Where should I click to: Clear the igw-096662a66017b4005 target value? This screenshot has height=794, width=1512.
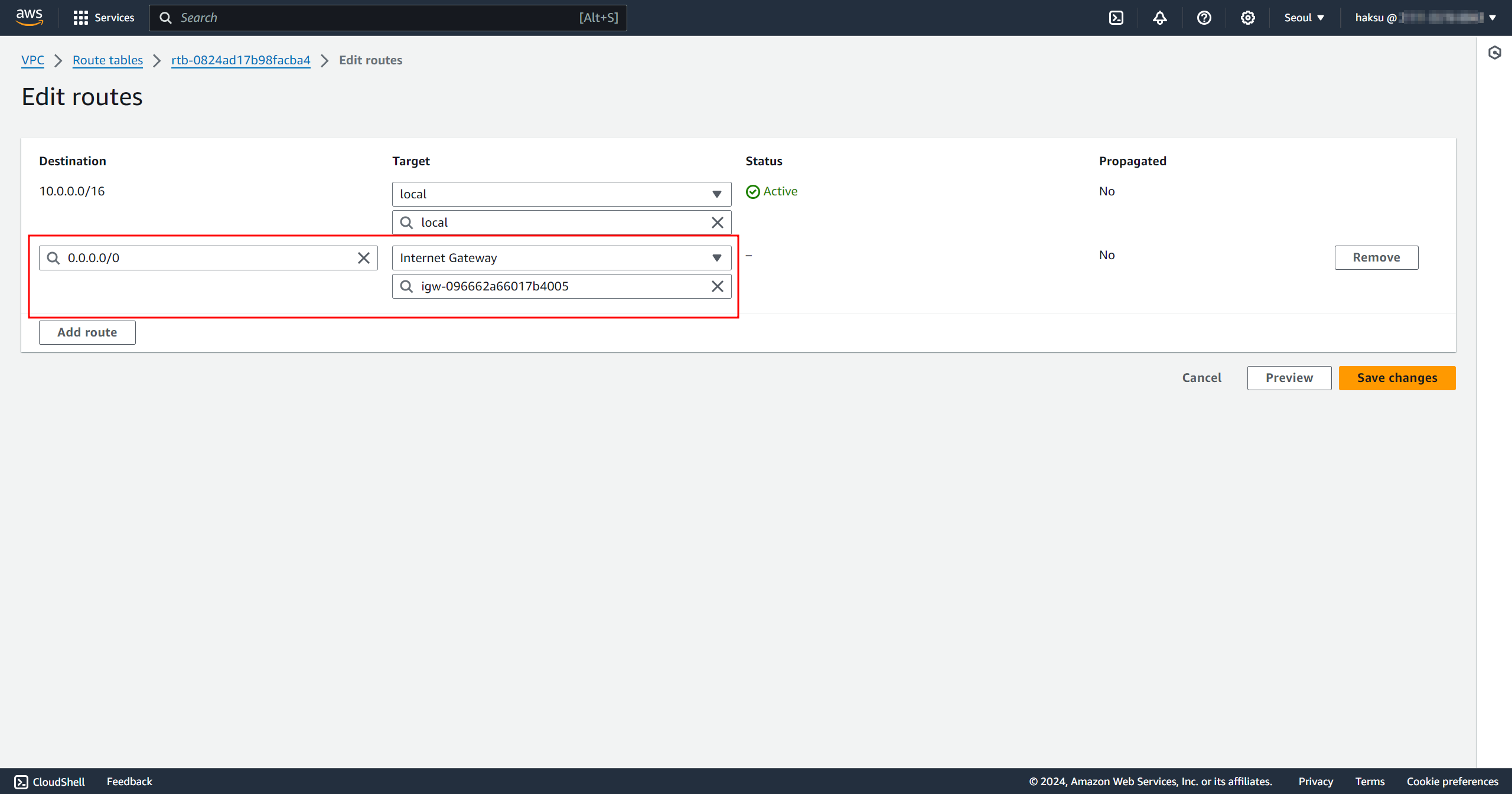click(x=717, y=286)
